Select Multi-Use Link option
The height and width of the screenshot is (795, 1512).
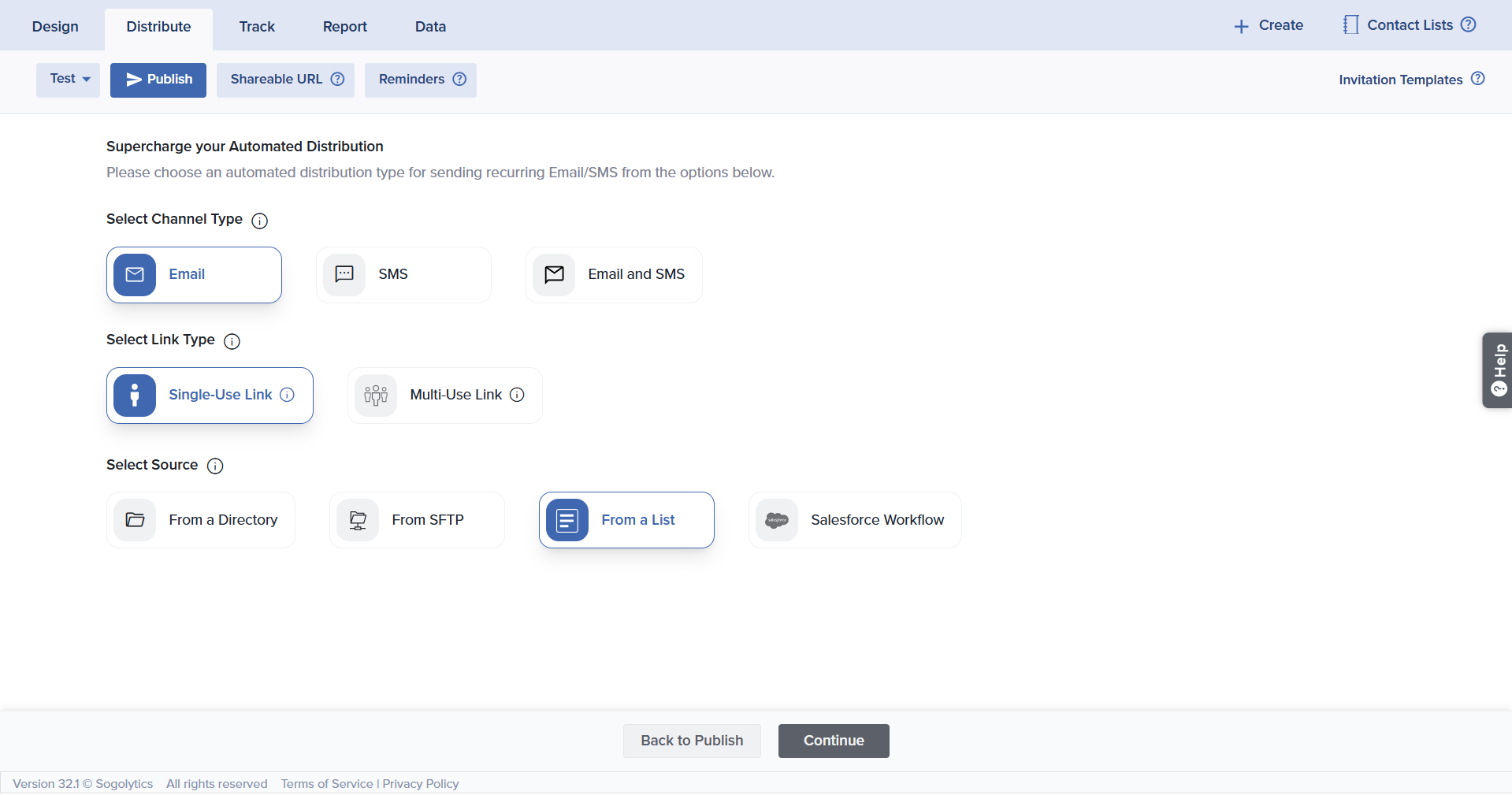[444, 396]
